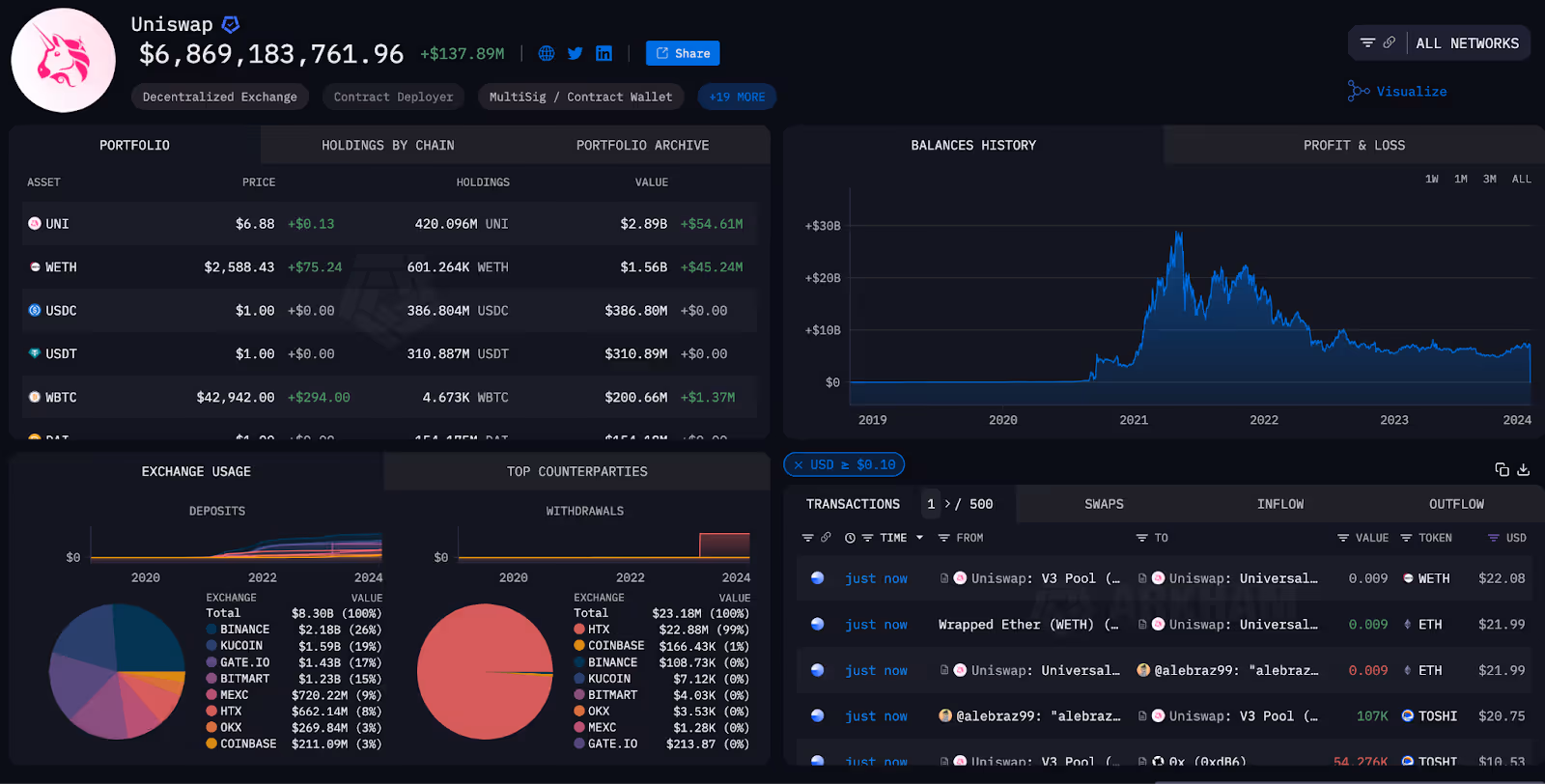Image resolution: width=1545 pixels, height=784 pixels.
Task: Open the TOP COUNTERPARTIES tab
Action: click(577, 471)
